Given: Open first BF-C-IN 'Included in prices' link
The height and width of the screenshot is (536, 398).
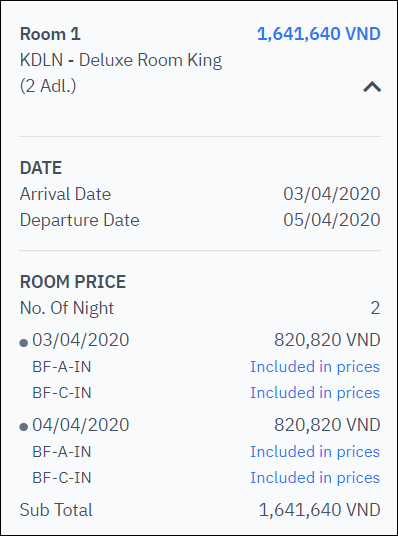Looking at the screenshot, I should (x=315, y=392).
